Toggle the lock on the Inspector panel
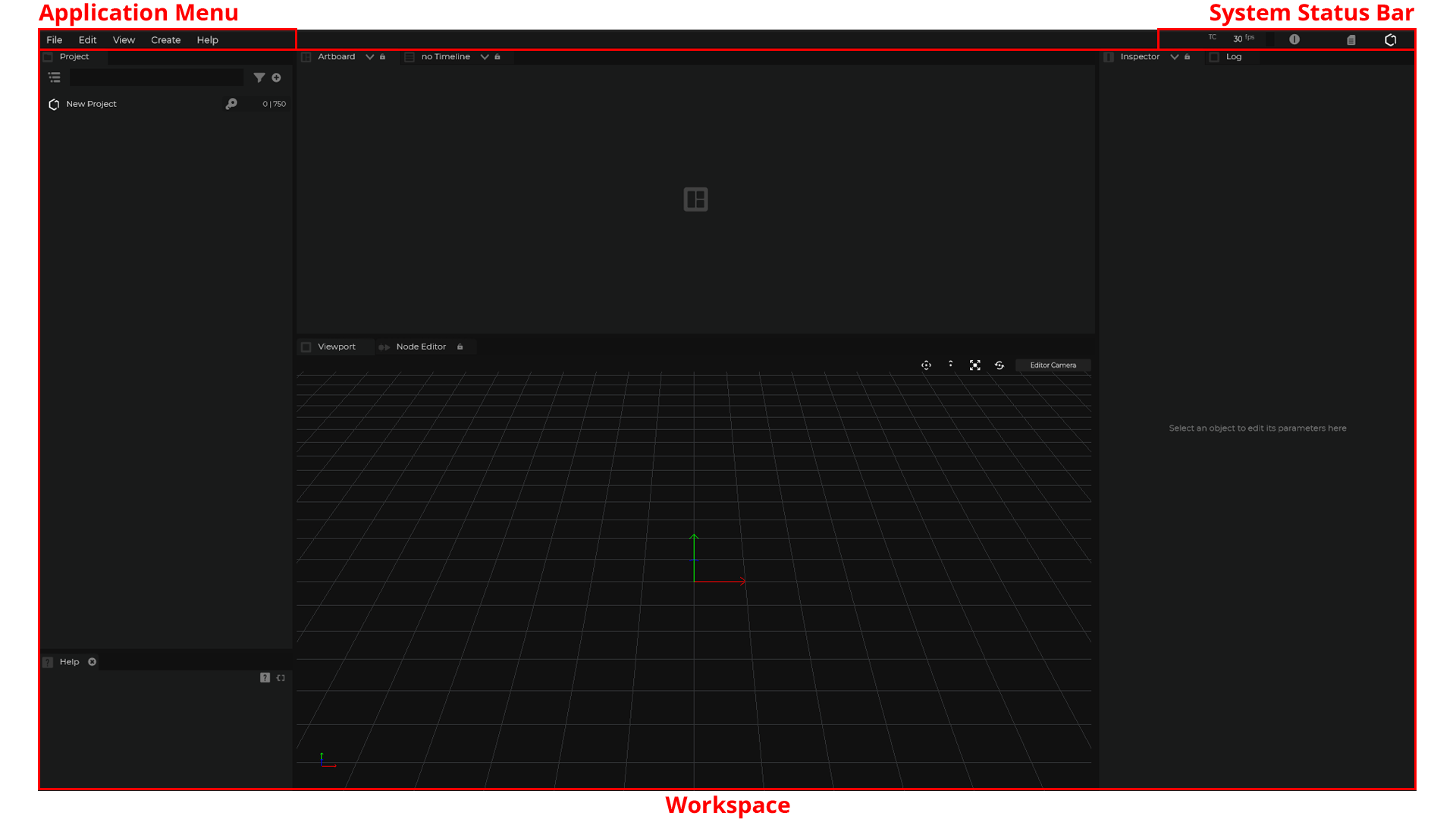1456x819 pixels. [1188, 57]
